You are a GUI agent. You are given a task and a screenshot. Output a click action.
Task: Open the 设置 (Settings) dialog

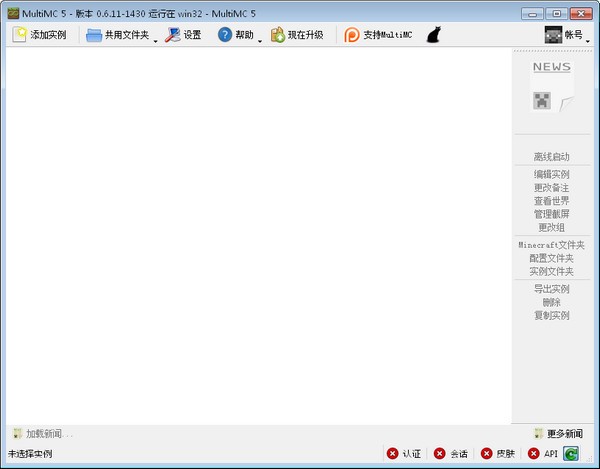pyautogui.click(x=183, y=35)
